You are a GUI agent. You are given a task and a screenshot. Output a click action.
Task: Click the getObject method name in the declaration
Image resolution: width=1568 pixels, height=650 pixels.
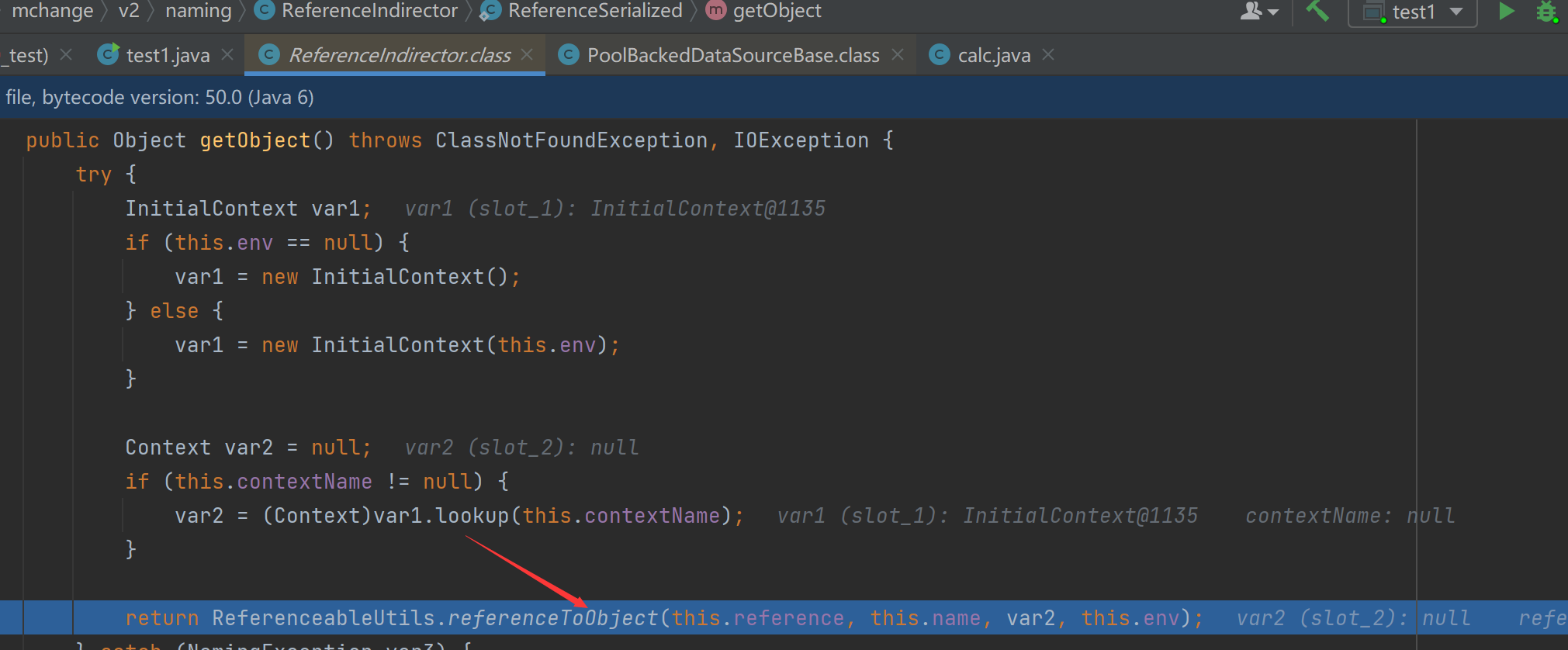pyautogui.click(x=254, y=140)
